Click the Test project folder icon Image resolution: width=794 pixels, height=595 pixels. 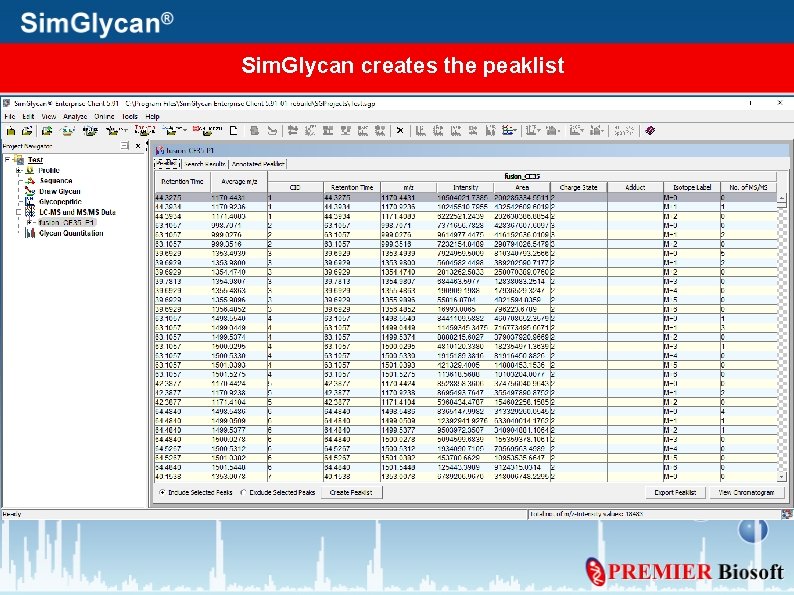20,160
